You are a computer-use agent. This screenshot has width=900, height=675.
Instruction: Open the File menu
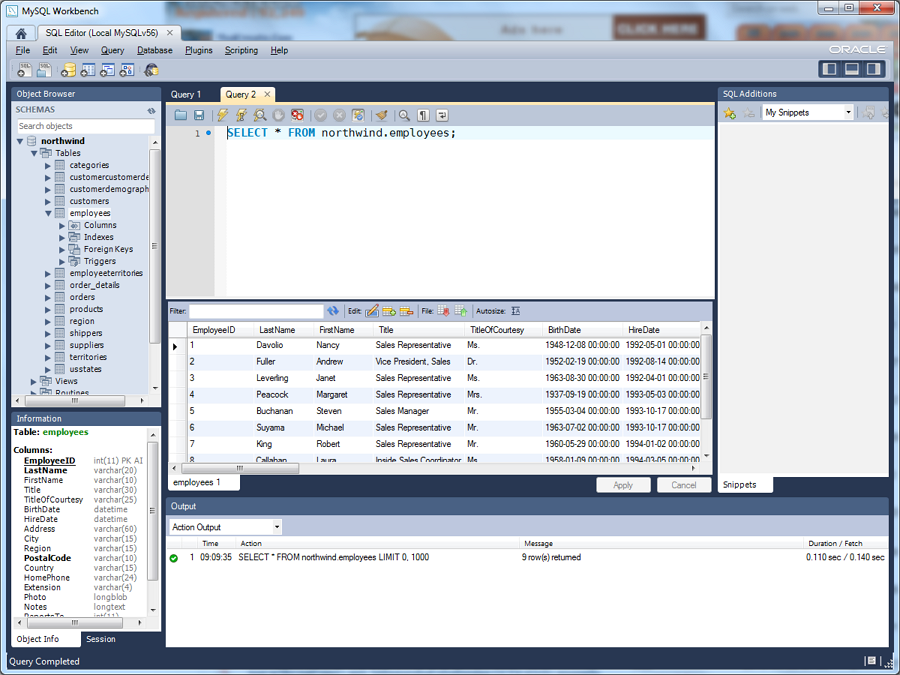(x=22, y=51)
